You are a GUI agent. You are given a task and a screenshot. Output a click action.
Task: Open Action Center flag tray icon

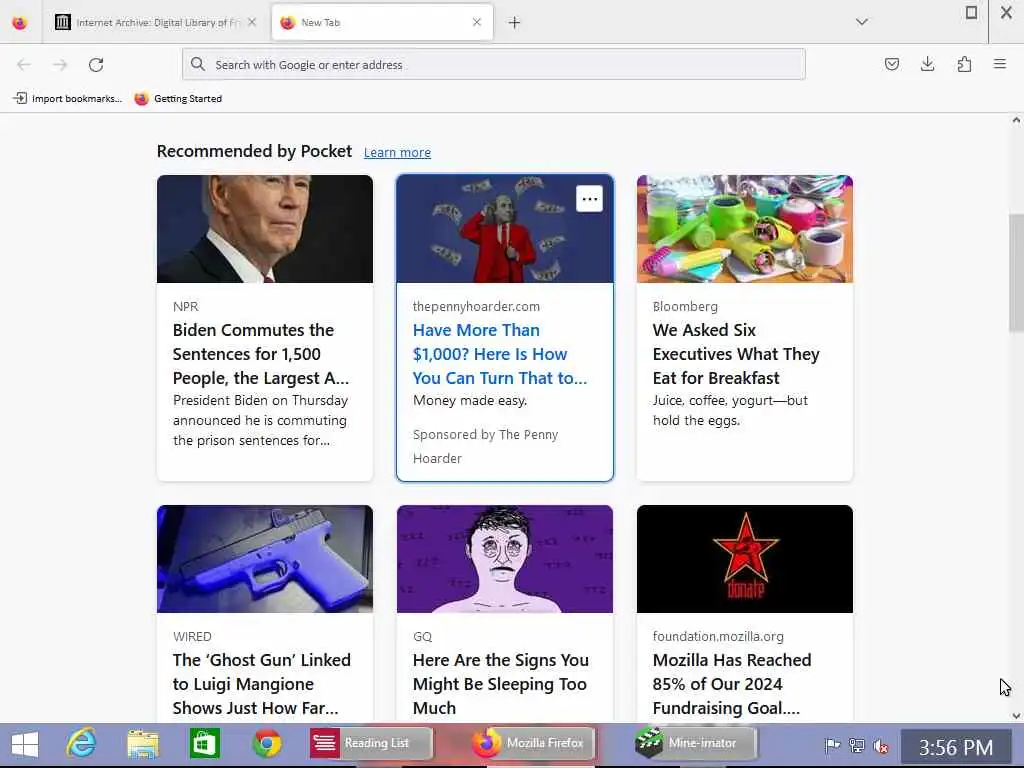coord(832,745)
